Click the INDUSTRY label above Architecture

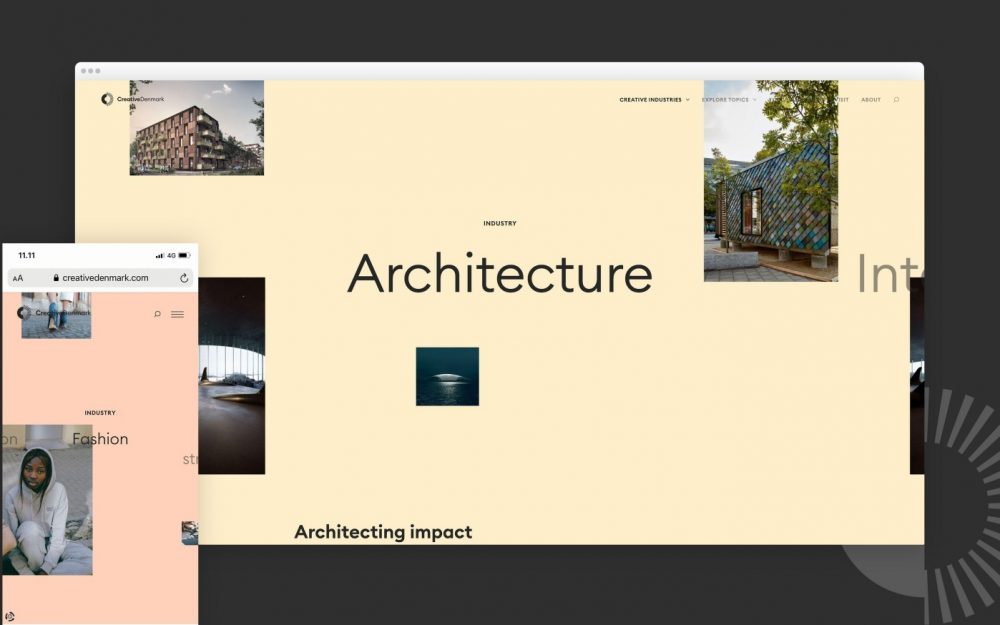click(x=499, y=223)
